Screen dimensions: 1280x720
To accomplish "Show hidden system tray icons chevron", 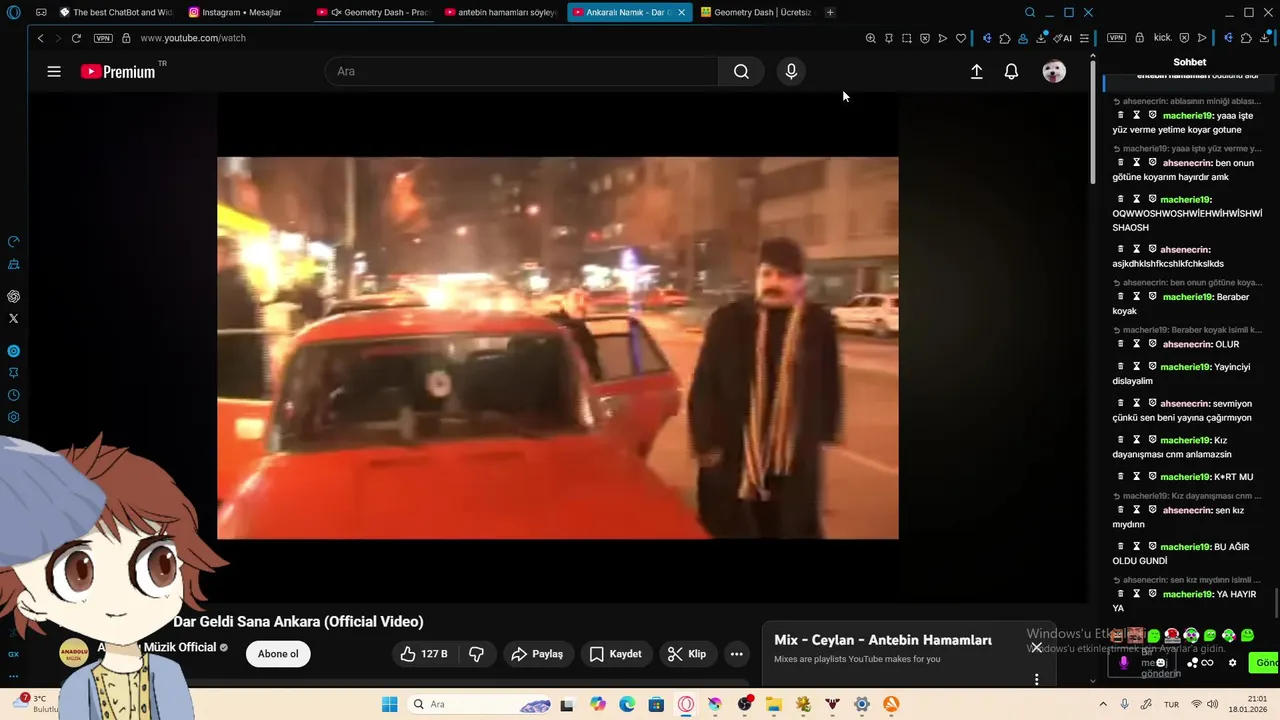I will (1104, 704).
